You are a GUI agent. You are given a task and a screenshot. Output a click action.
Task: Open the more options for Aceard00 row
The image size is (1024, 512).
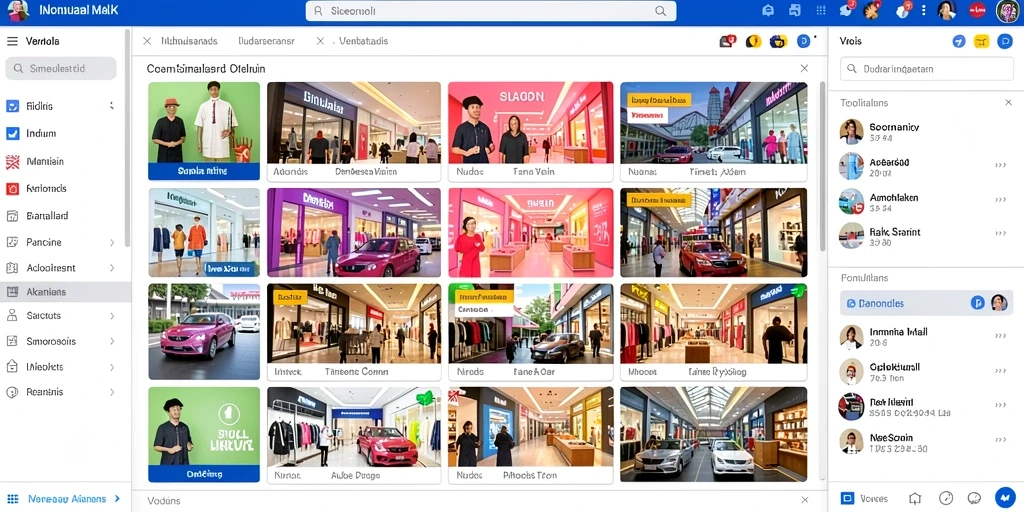[1000, 166]
